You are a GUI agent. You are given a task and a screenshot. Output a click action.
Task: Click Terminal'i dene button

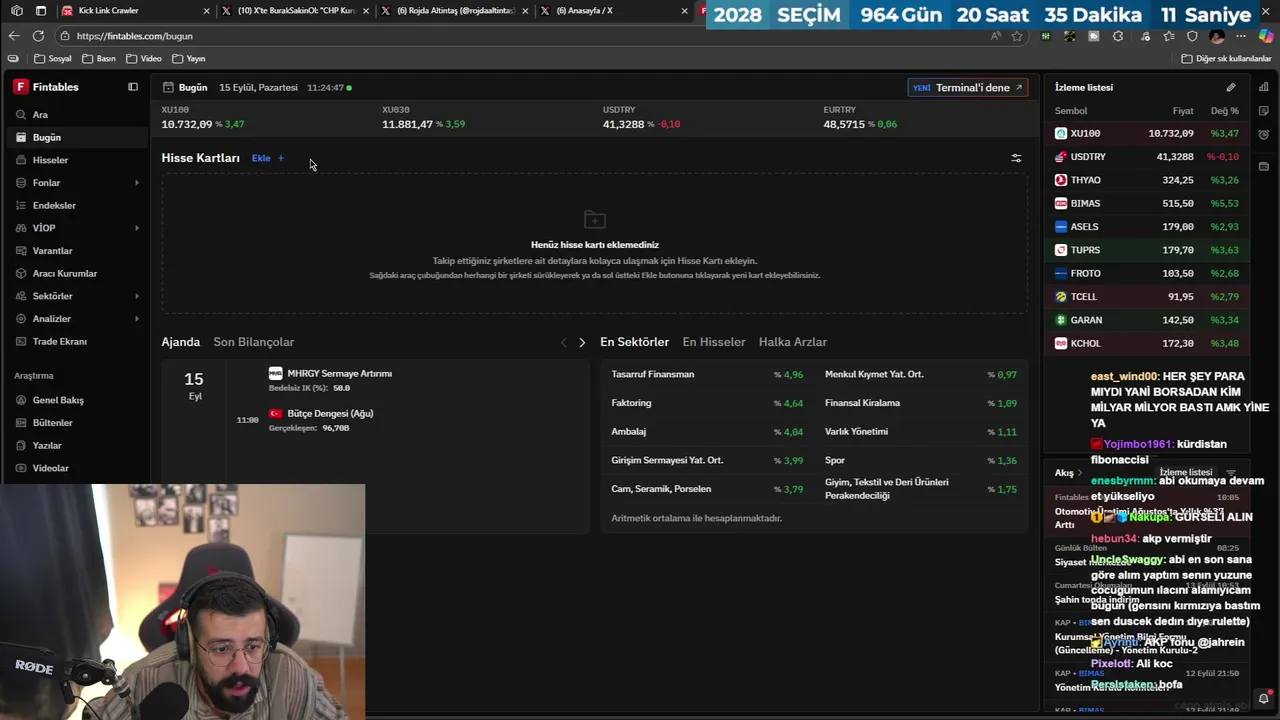(x=968, y=87)
